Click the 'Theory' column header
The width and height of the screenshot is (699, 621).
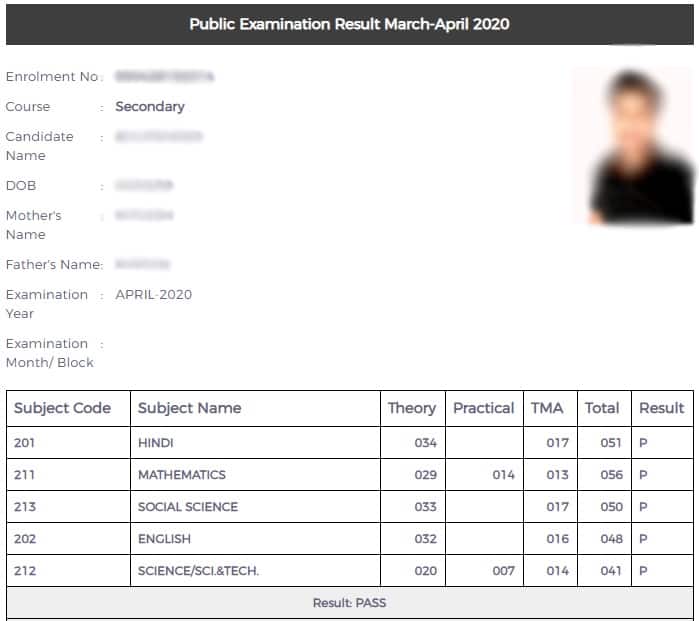(x=412, y=408)
